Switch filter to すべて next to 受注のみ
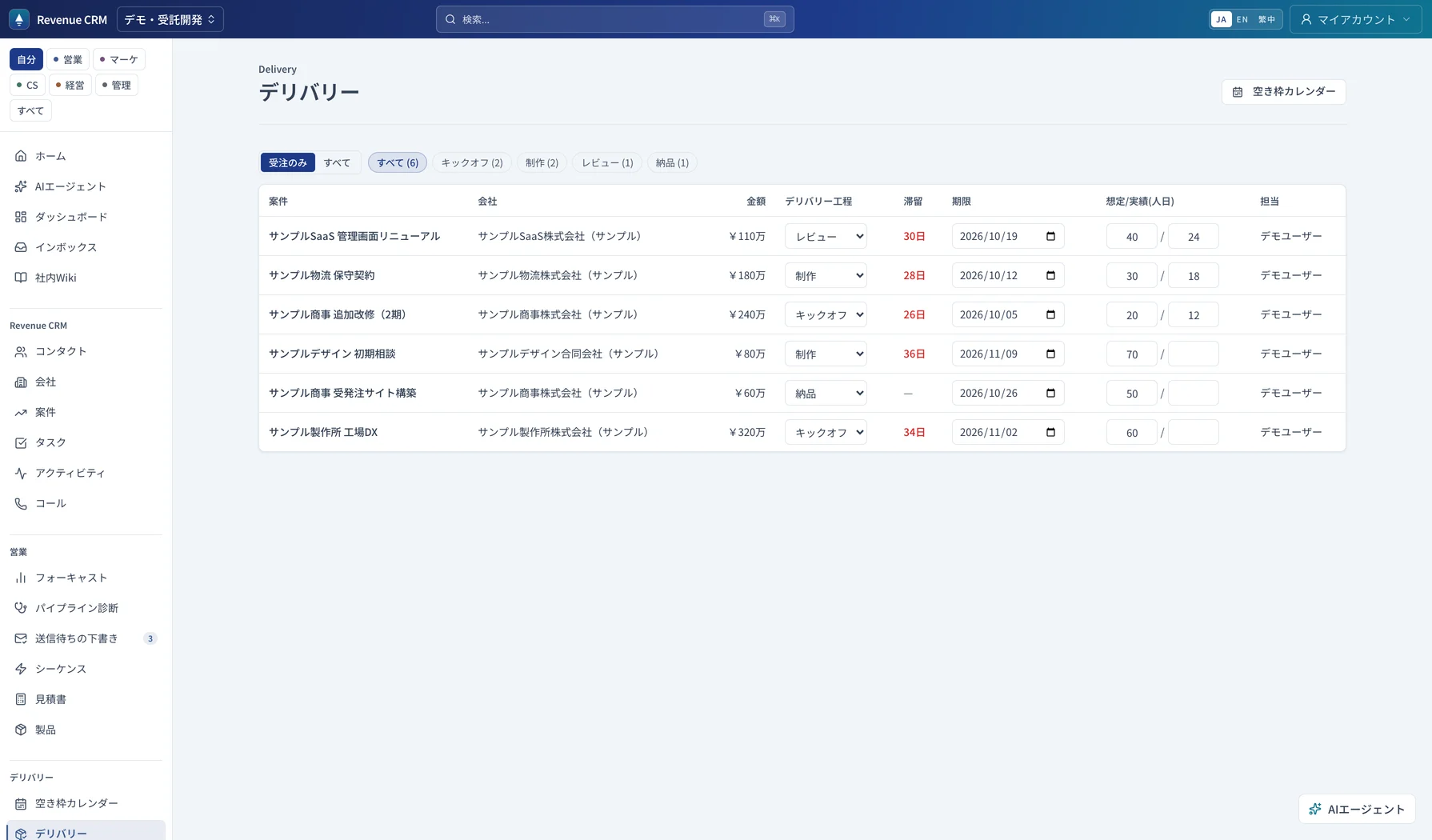This screenshot has height=840, width=1432. pos(337,162)
